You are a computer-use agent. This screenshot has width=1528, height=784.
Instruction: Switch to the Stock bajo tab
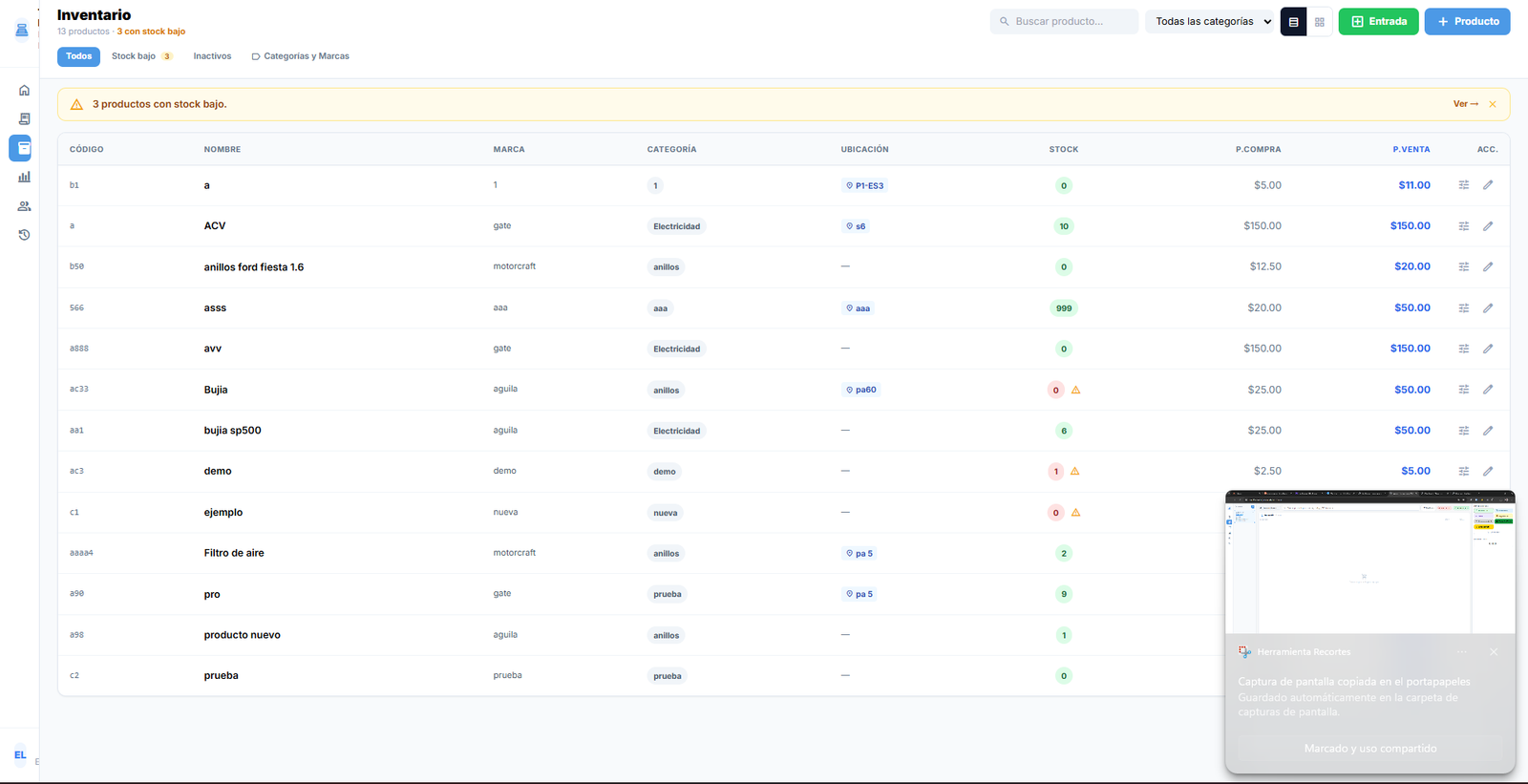[x=141, y=56]
